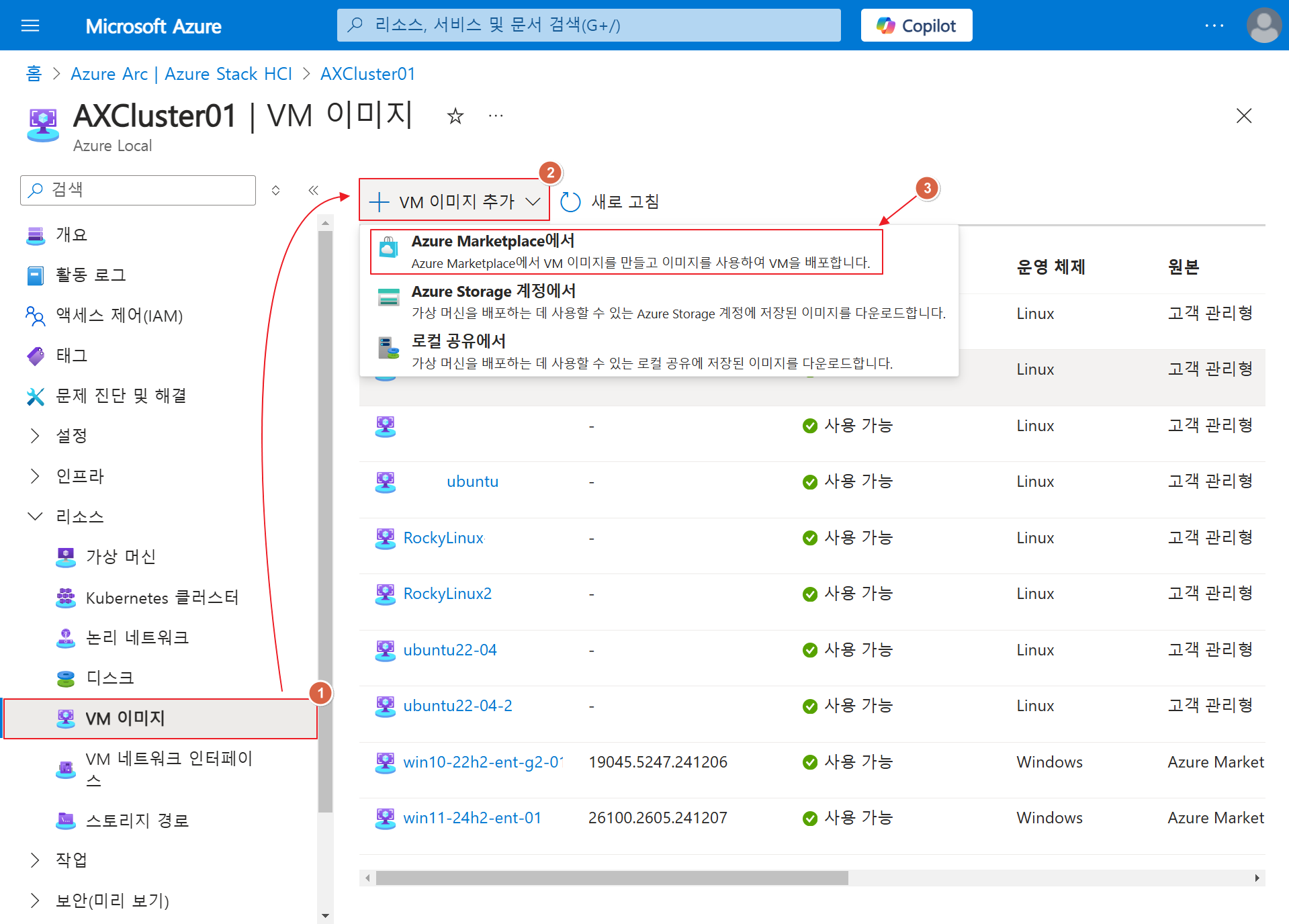Image resolution: width=1289 pixels, height=924 pixels.
Task: Click the Microsoft Azure logo text
Action: coord(153,26)
